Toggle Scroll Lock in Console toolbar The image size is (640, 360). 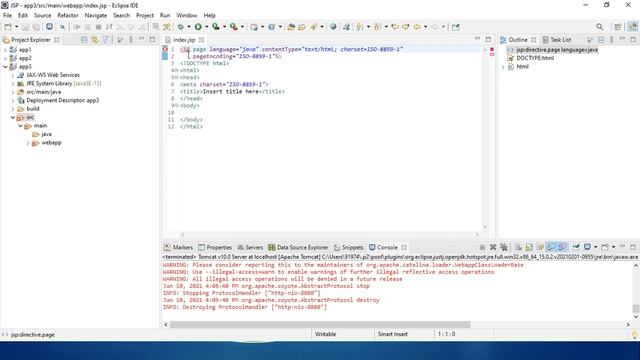(x=529, y=247)
